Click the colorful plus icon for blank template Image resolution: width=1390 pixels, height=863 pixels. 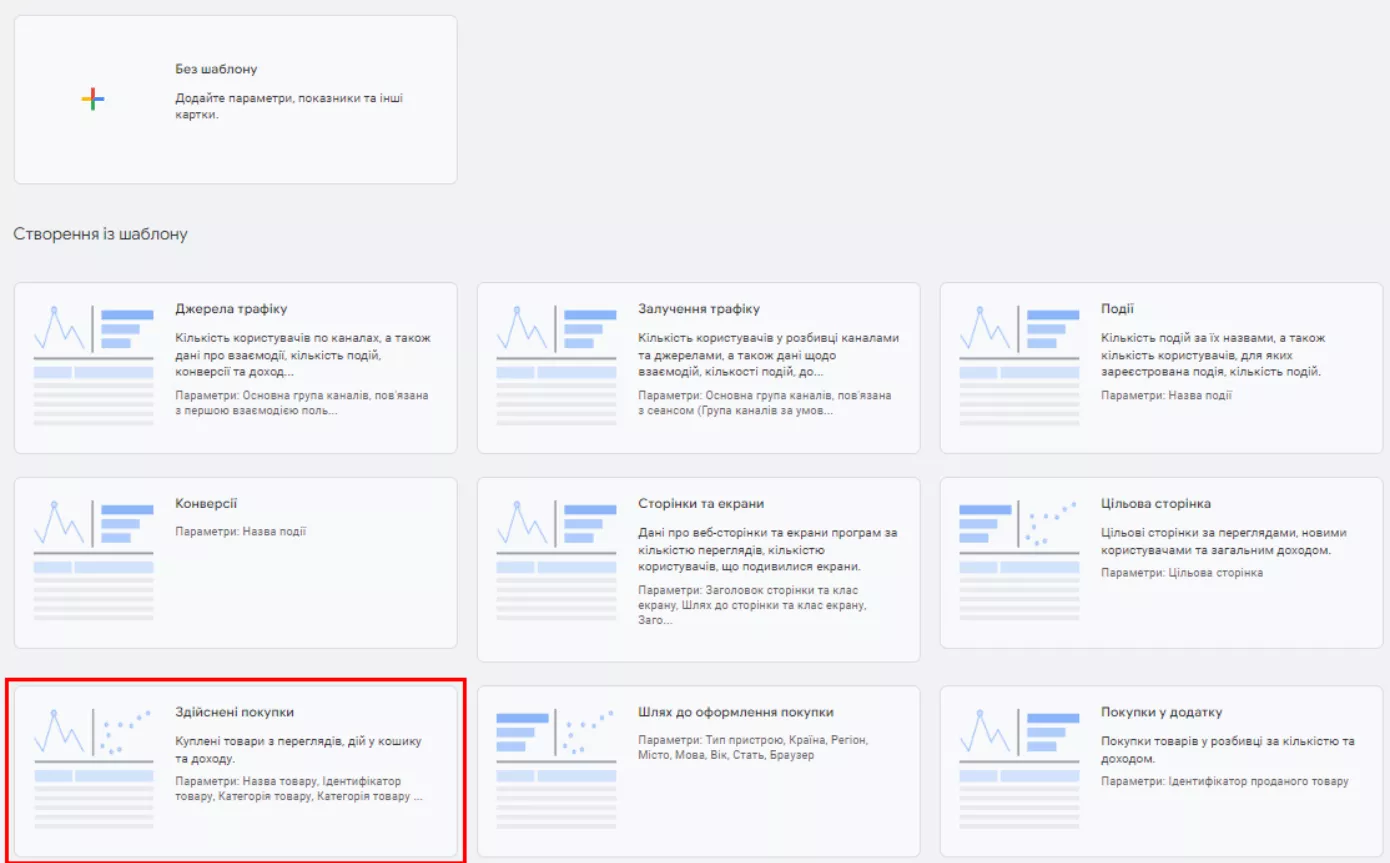(x=93, y=99)
